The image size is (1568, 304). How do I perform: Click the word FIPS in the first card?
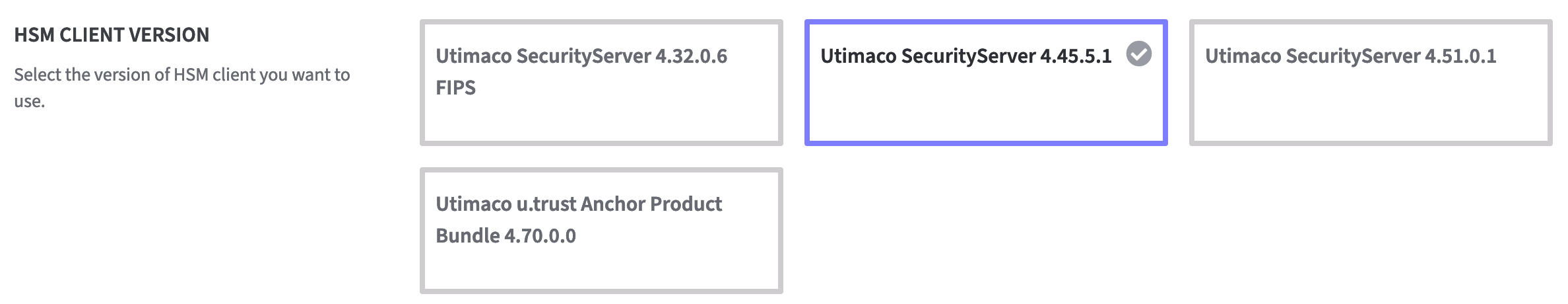(x=455, y=88)
